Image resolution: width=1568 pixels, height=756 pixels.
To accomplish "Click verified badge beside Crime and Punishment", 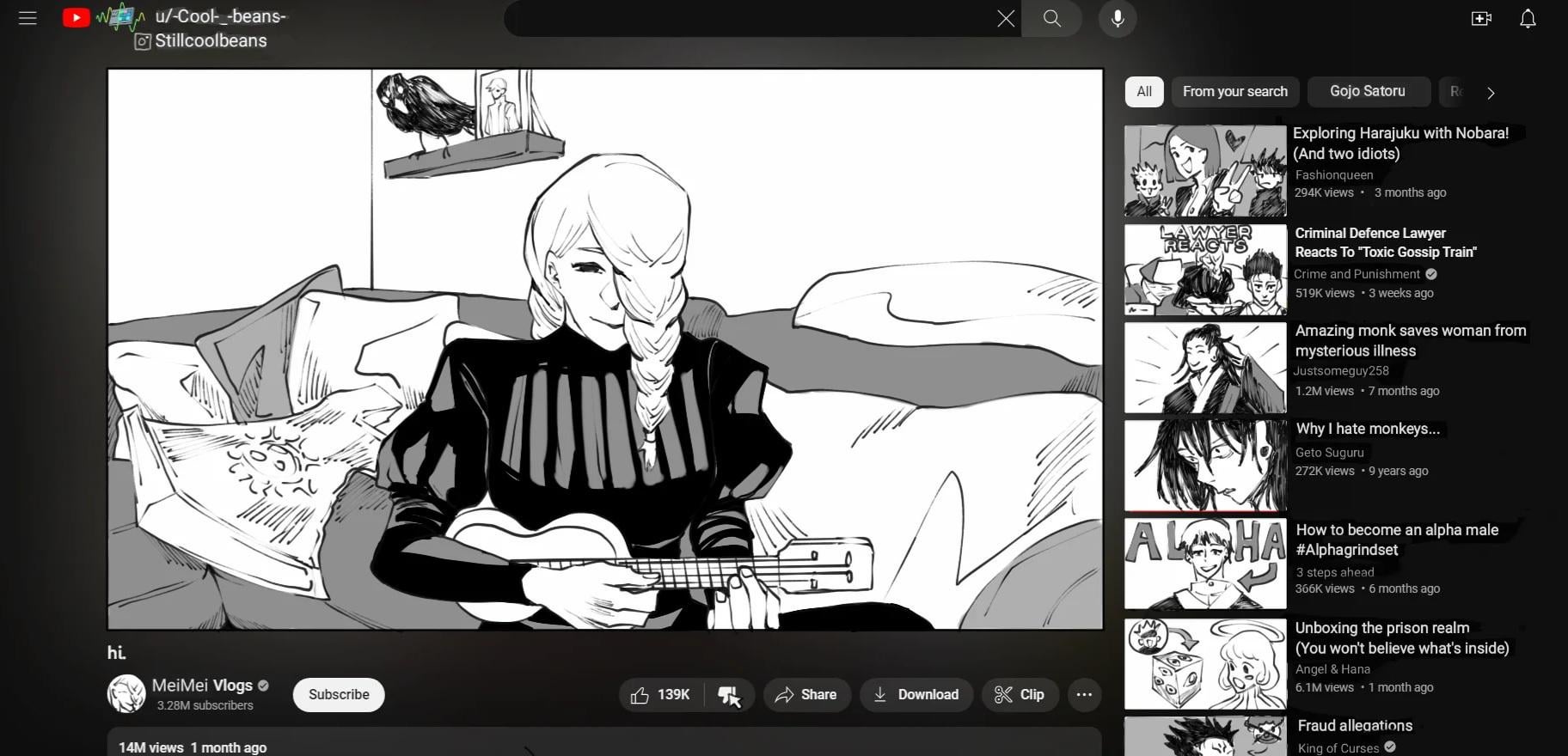I will (1431, 274).
